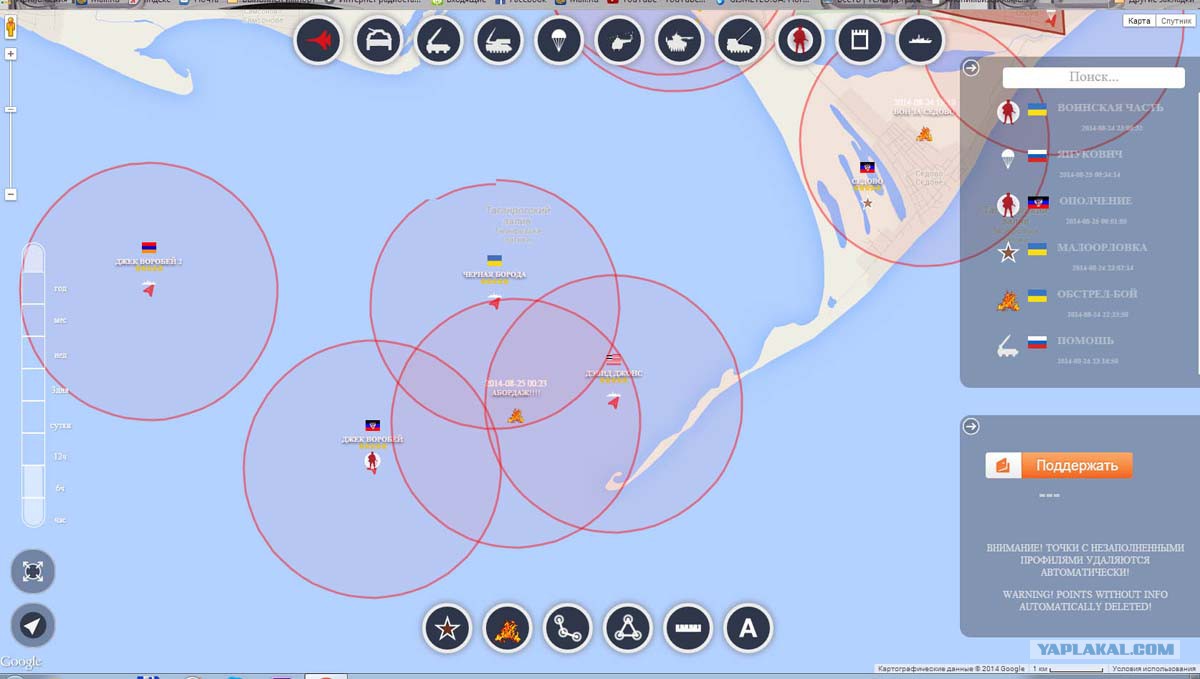Pick the warship icon in top toolbar
Image resolution: width=1200 pixels, height=679 pixels.
pos(920,42)
